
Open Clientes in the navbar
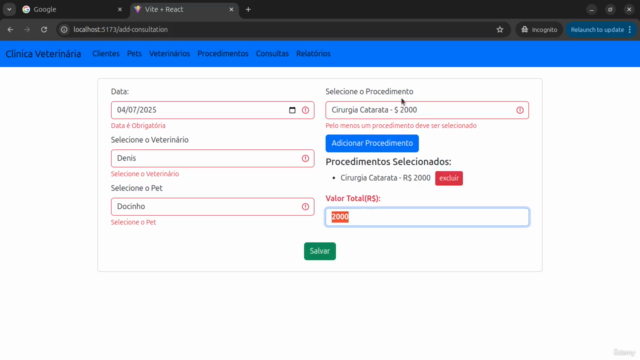click(x=106, y=53)
